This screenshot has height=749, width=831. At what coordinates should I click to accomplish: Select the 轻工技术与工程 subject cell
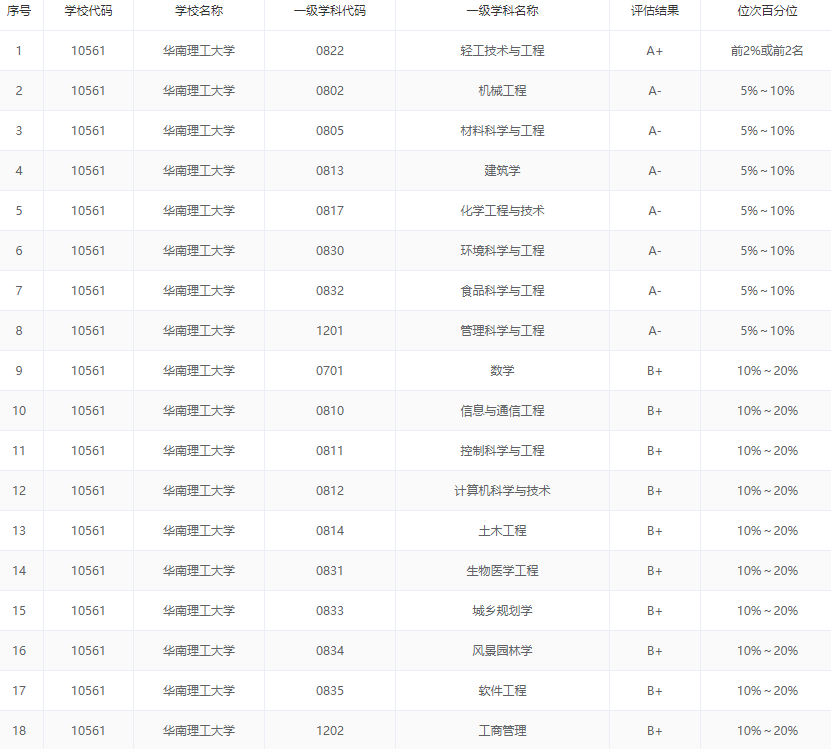[x=502, y=50]
